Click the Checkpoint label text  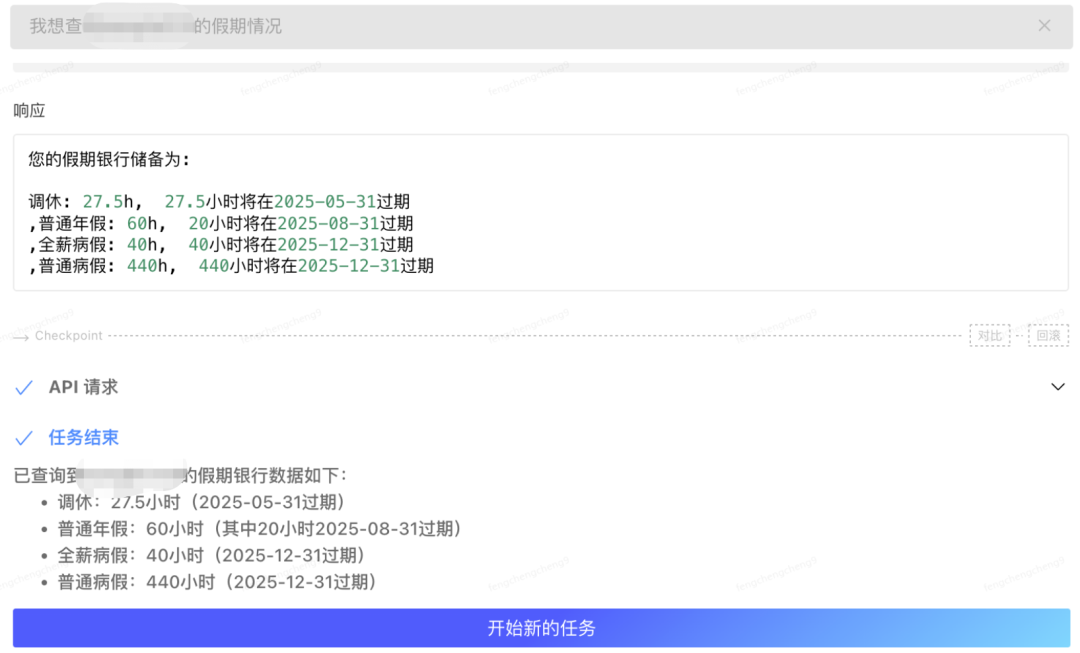[x=68, y=336]
